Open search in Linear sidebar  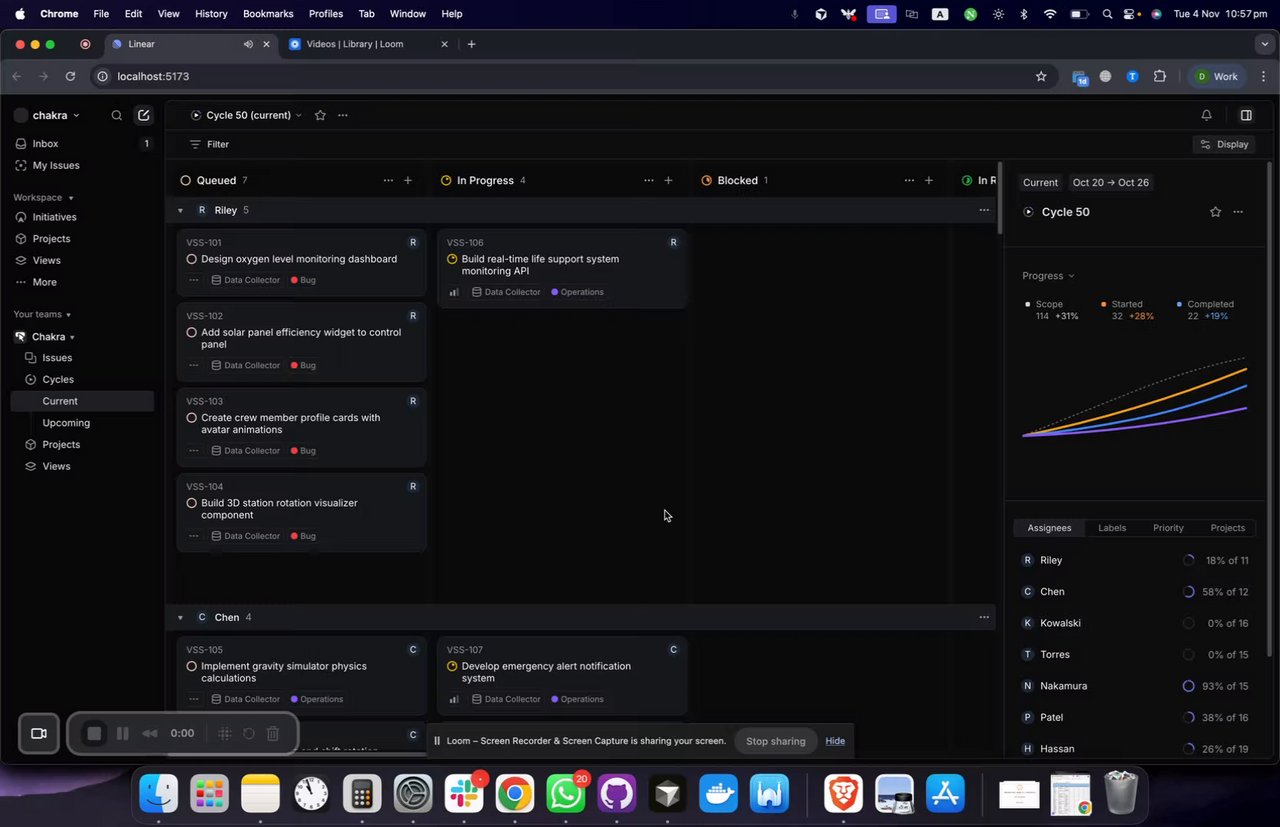click(117, 115)
